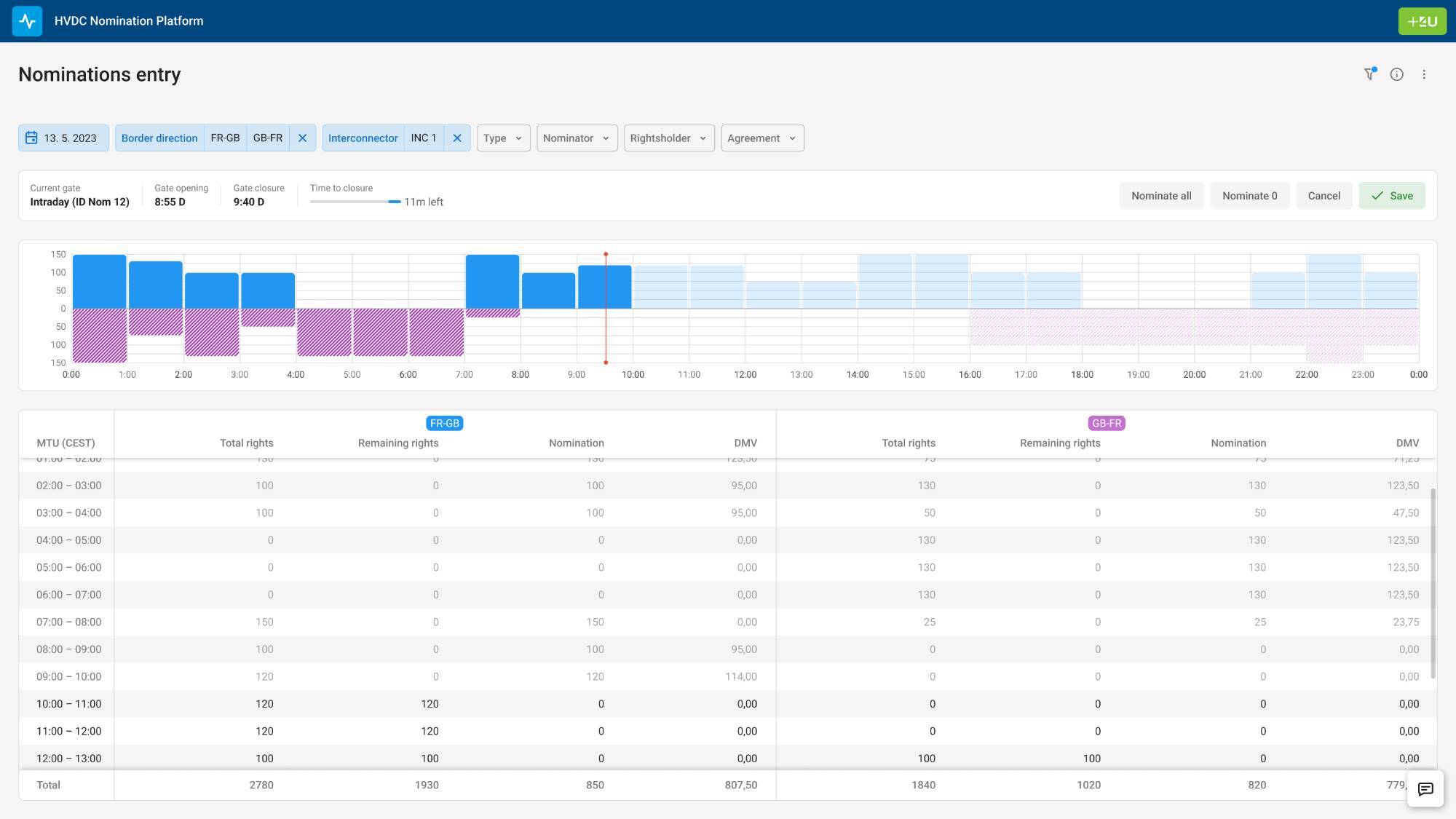Click the red current-time marker line
This screenshot has height=819, width=1456.
click(606, 308)
